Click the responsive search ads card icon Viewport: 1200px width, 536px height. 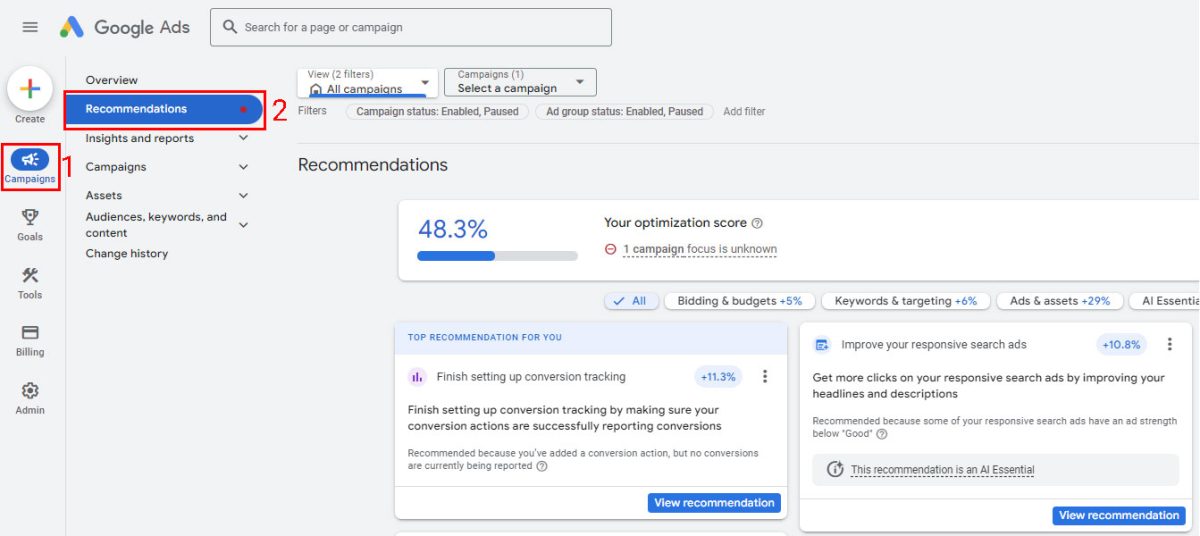(x=822, y=345)
